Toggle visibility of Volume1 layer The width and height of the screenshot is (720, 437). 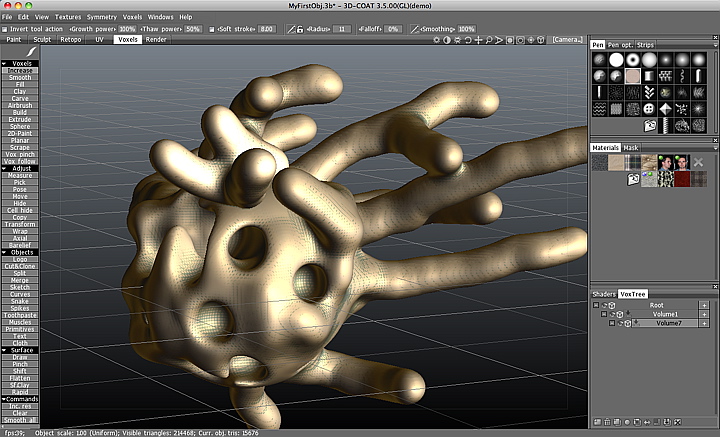coord(613,314)
